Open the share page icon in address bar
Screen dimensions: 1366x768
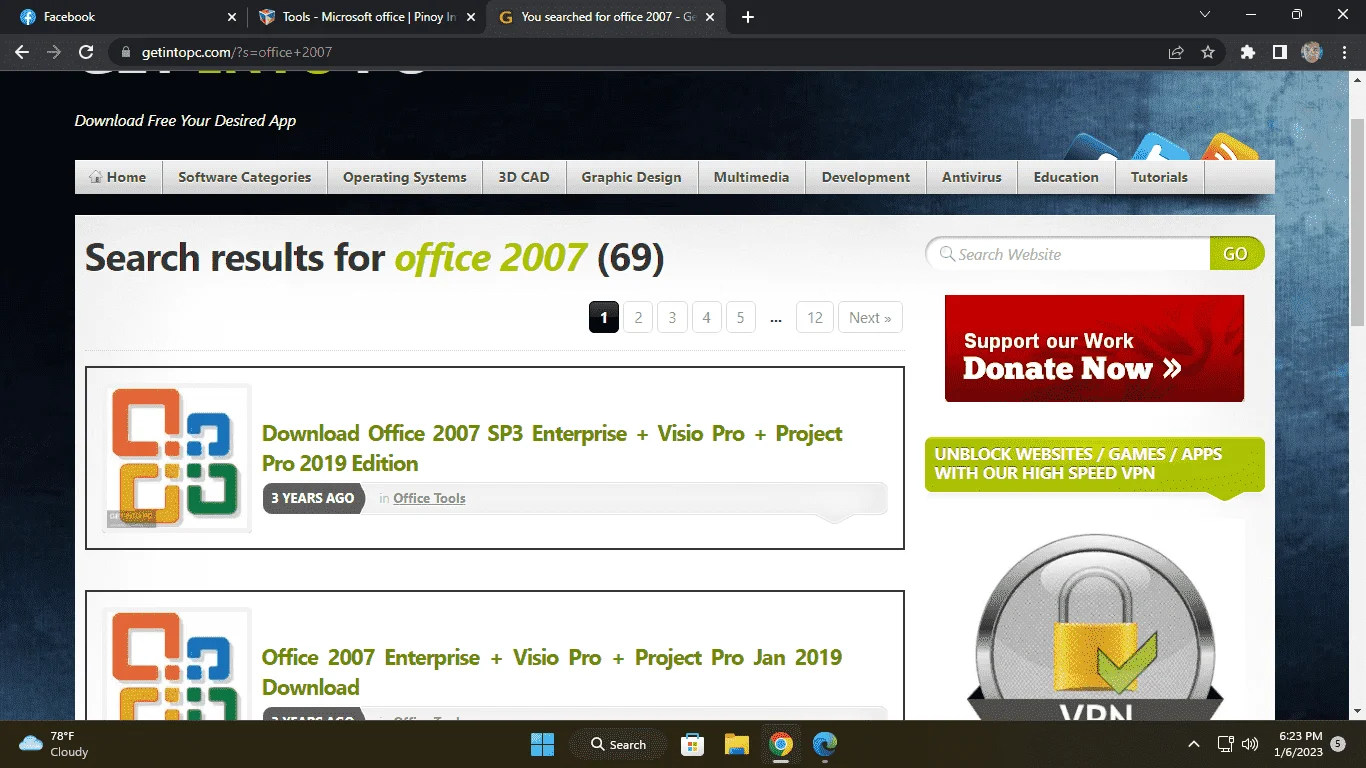[1176, 52]
